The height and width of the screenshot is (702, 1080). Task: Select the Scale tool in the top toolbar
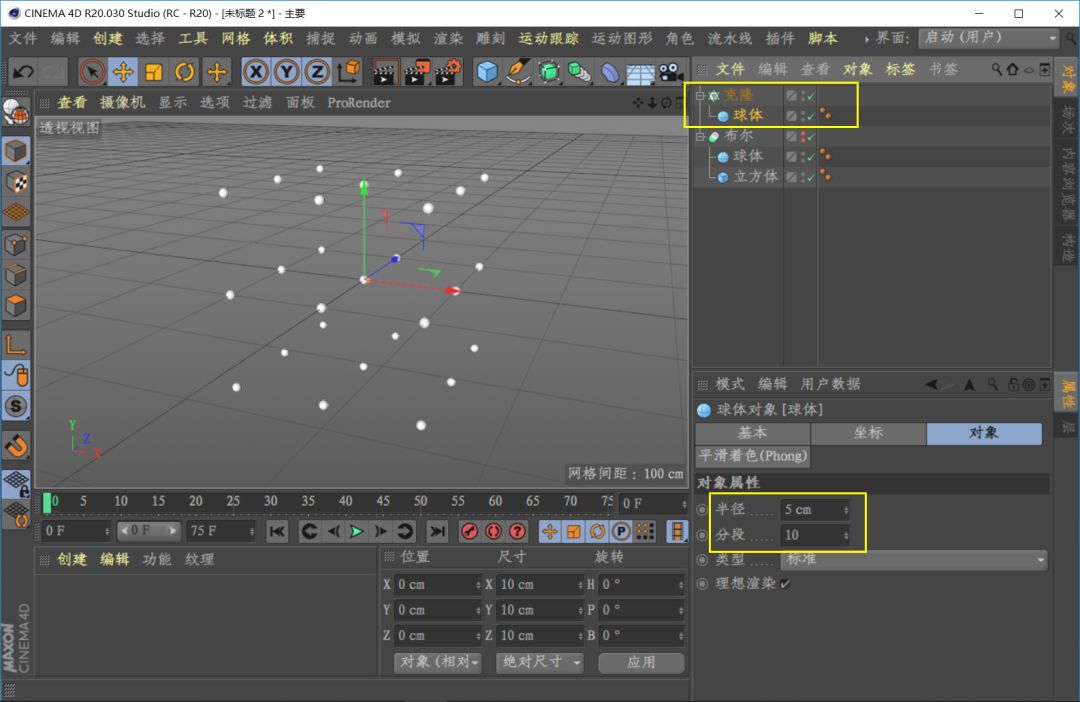pyautogui.click(x=154, y=72)
